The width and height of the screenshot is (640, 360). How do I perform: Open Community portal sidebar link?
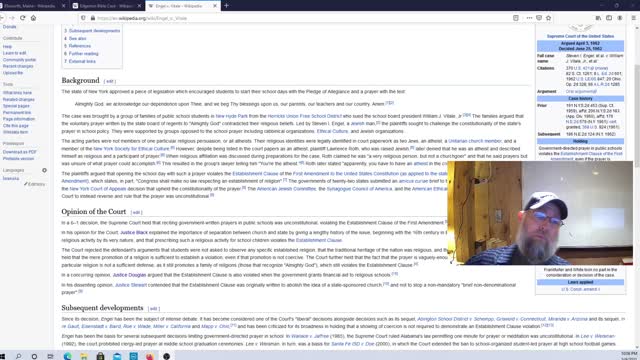(x=19, y=60)
